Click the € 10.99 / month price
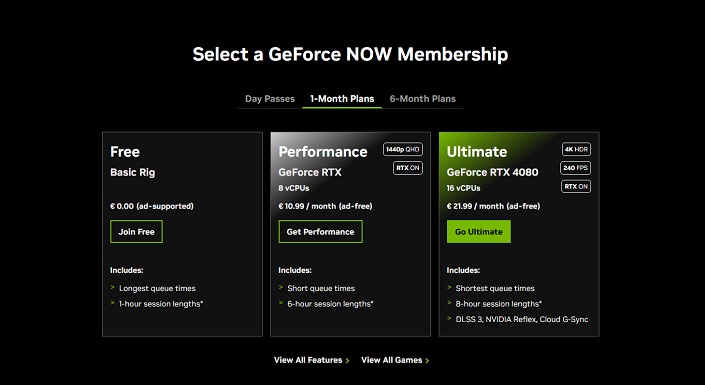705x385 pixels. 325,206
